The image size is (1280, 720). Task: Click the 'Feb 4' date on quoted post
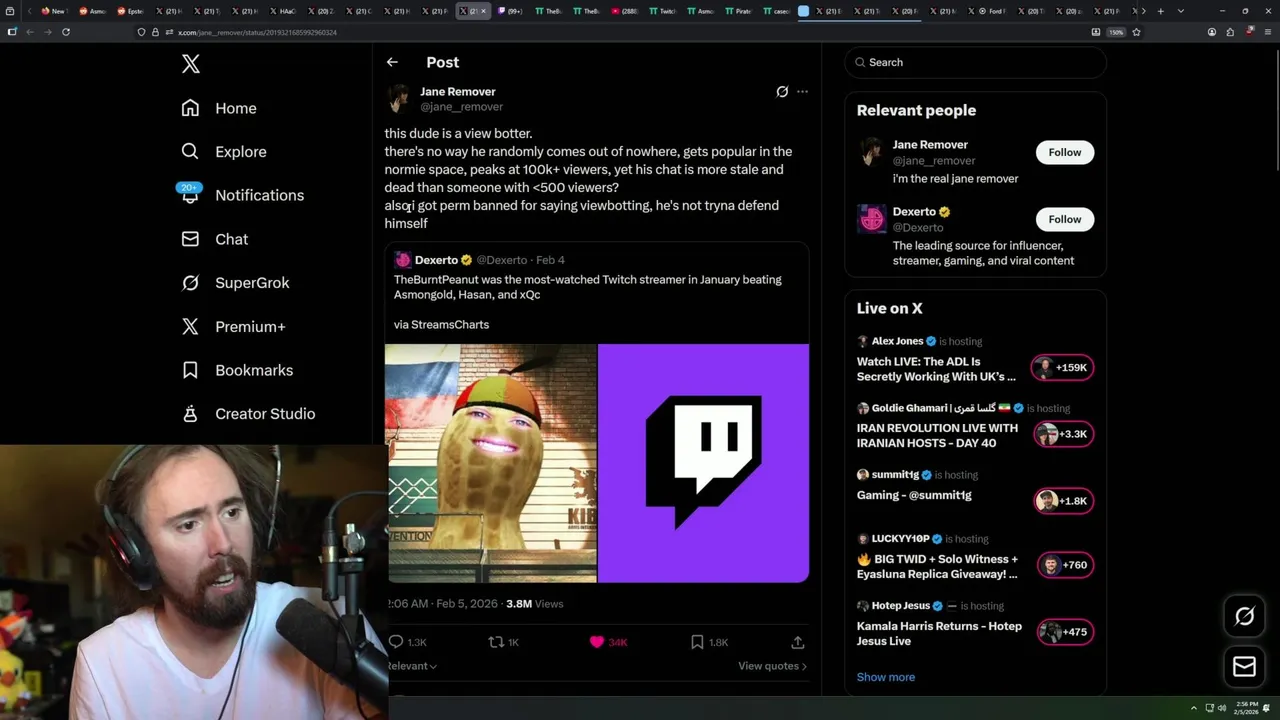[x=550, y=260]
